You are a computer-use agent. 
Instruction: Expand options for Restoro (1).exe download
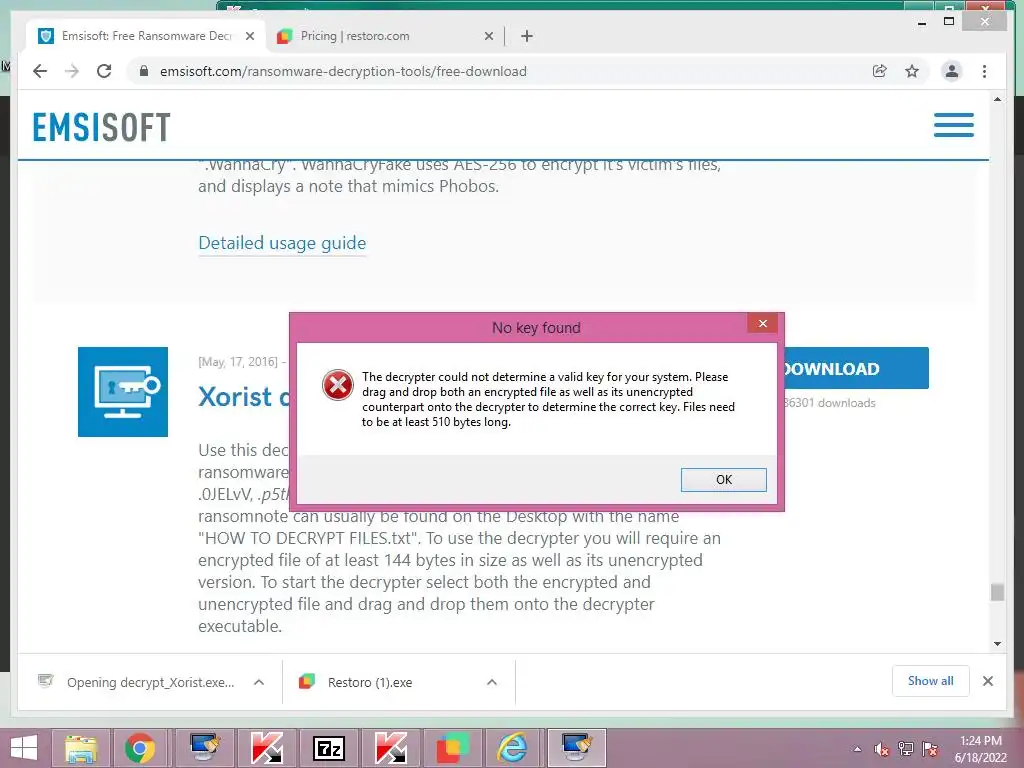click(492, 682)
